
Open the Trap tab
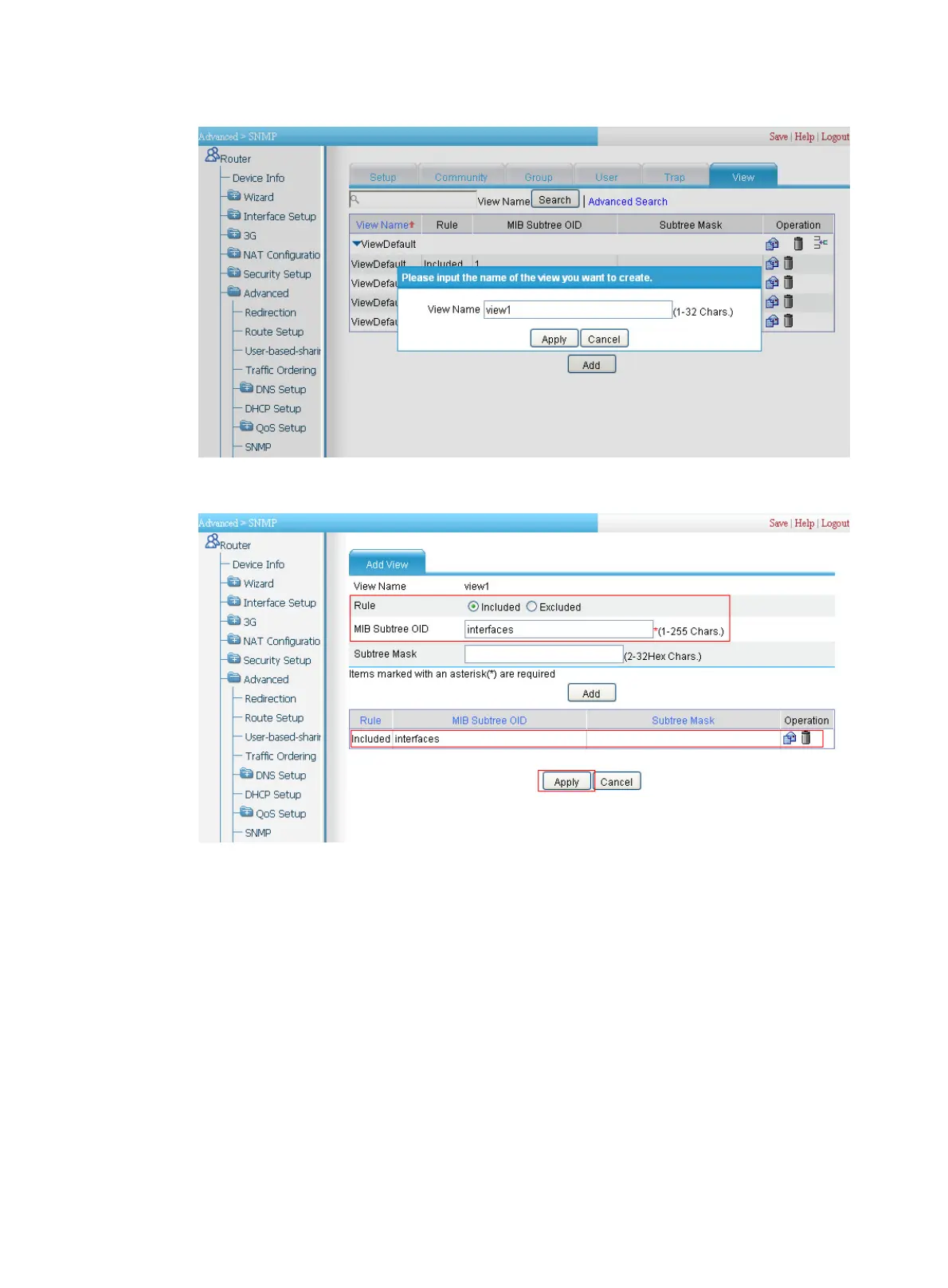click(675, 177)
